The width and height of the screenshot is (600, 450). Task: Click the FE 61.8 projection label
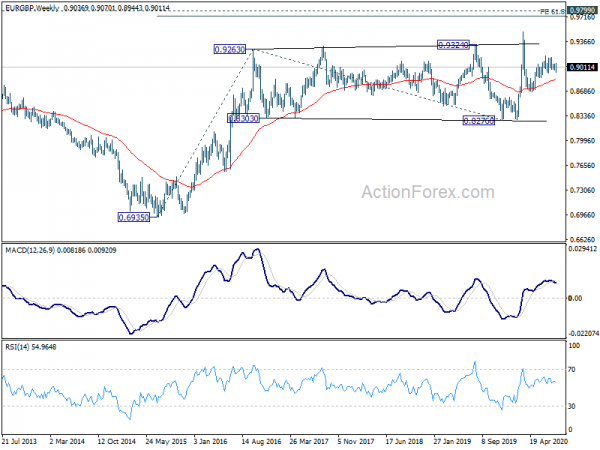552,11
